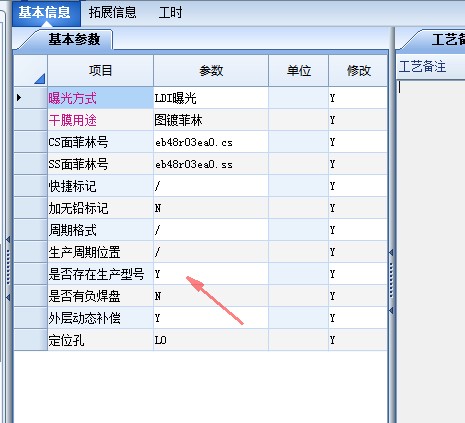The image size is (465, 423).
Task: Click the parameter cell of 周期格式 row
Action: (211, 230)
